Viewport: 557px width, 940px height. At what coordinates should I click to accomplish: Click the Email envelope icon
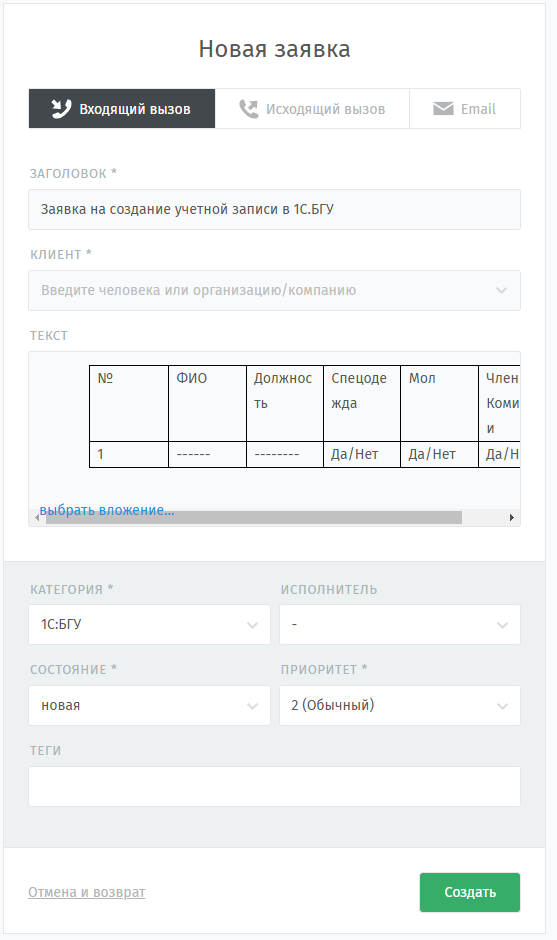[443, 109]
